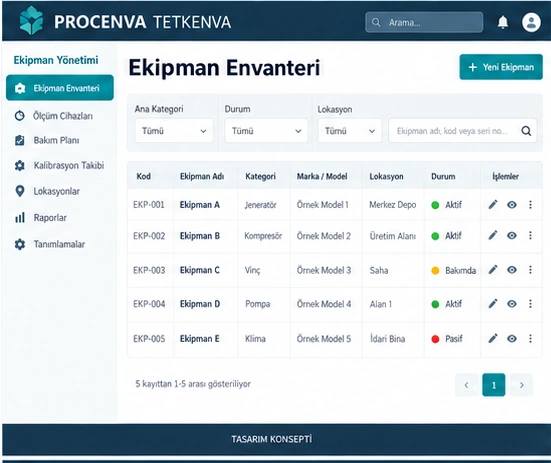Screen dimensions: 551x463
Task: Edit EKP-003 with the pencil icon
Action: coord(493,270)
